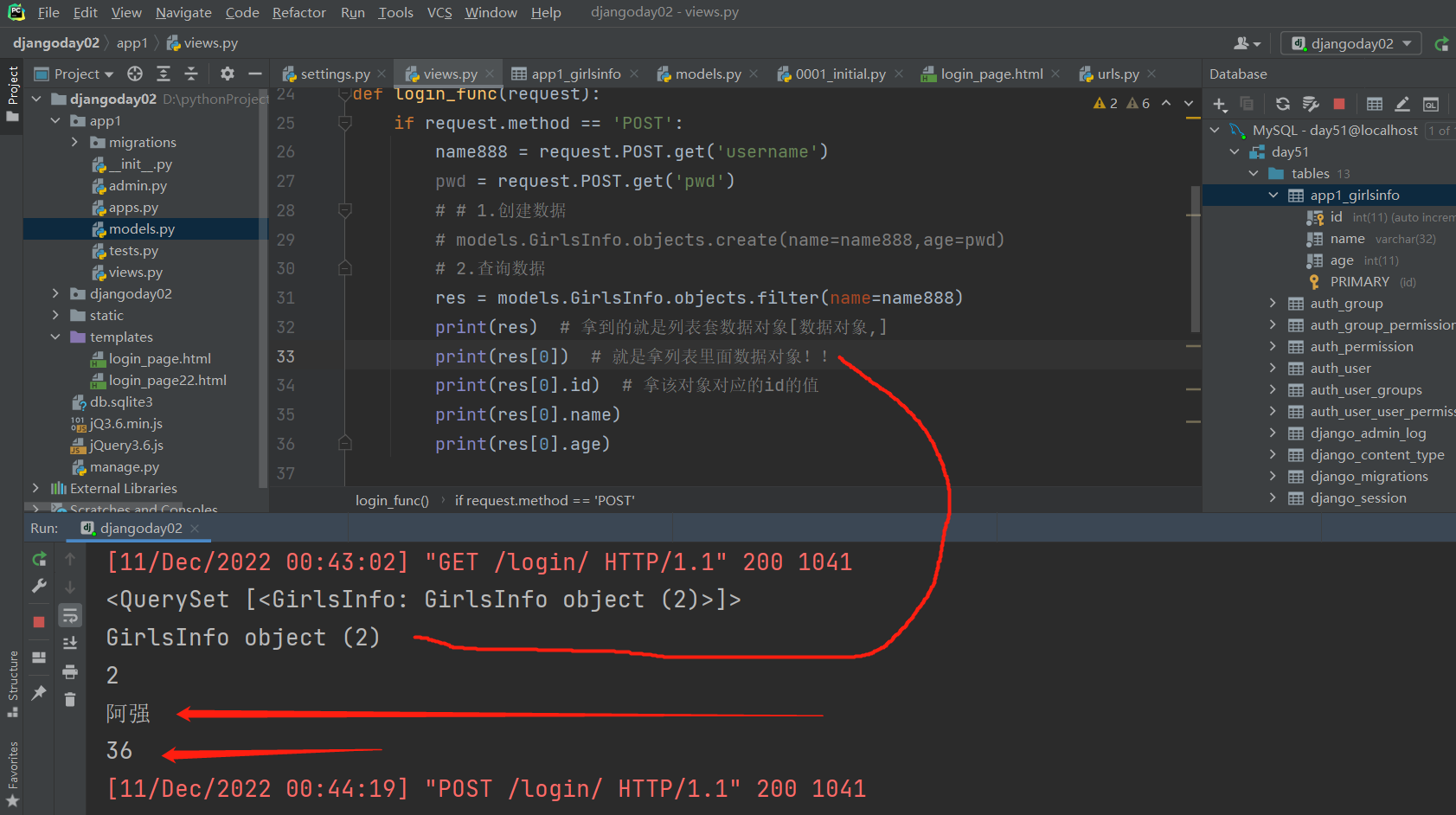
Task: Open the Project panel gear settings
Action: [x=228, y=74]
